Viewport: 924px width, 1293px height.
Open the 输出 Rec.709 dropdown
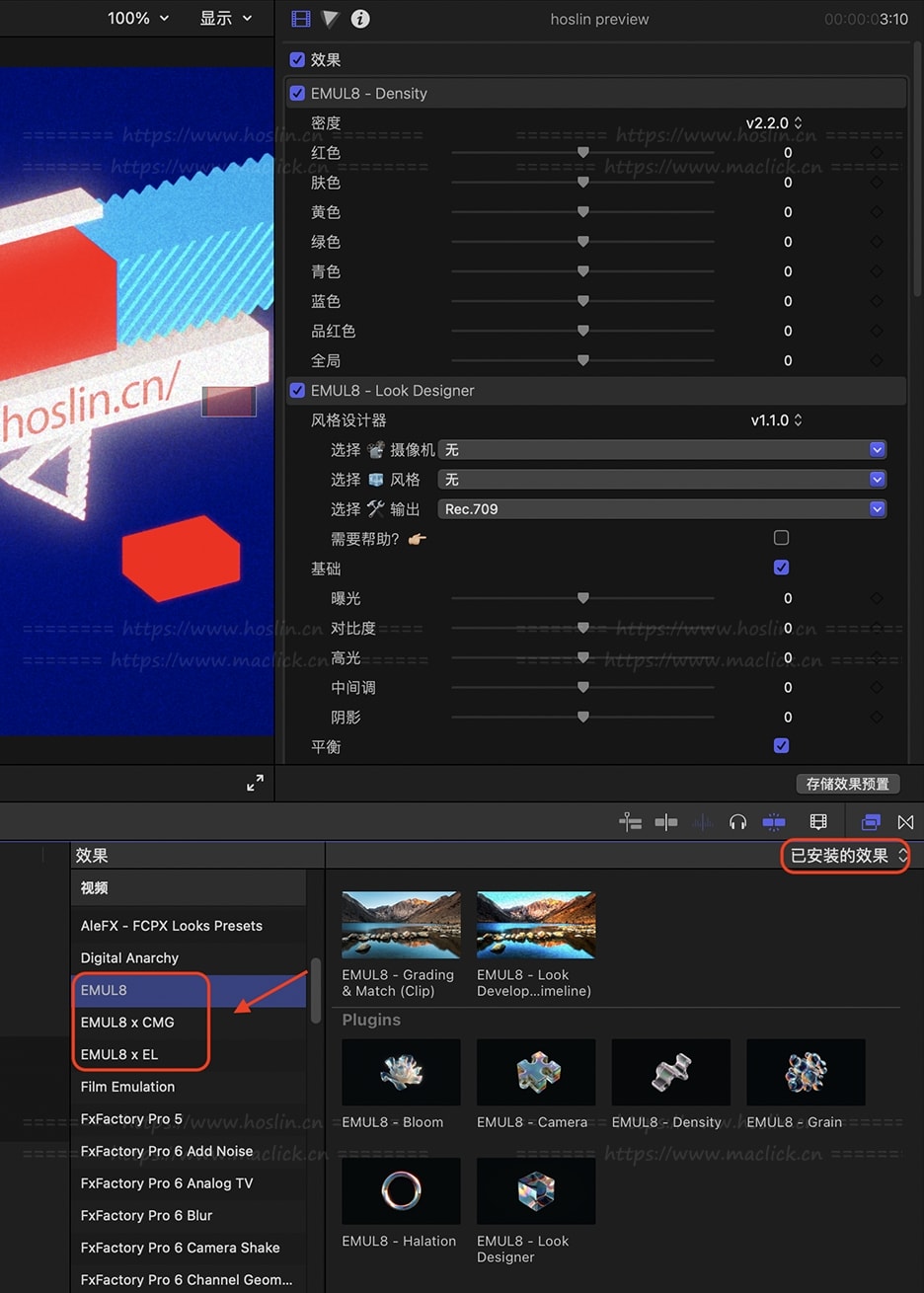click(x=662, y=509)
